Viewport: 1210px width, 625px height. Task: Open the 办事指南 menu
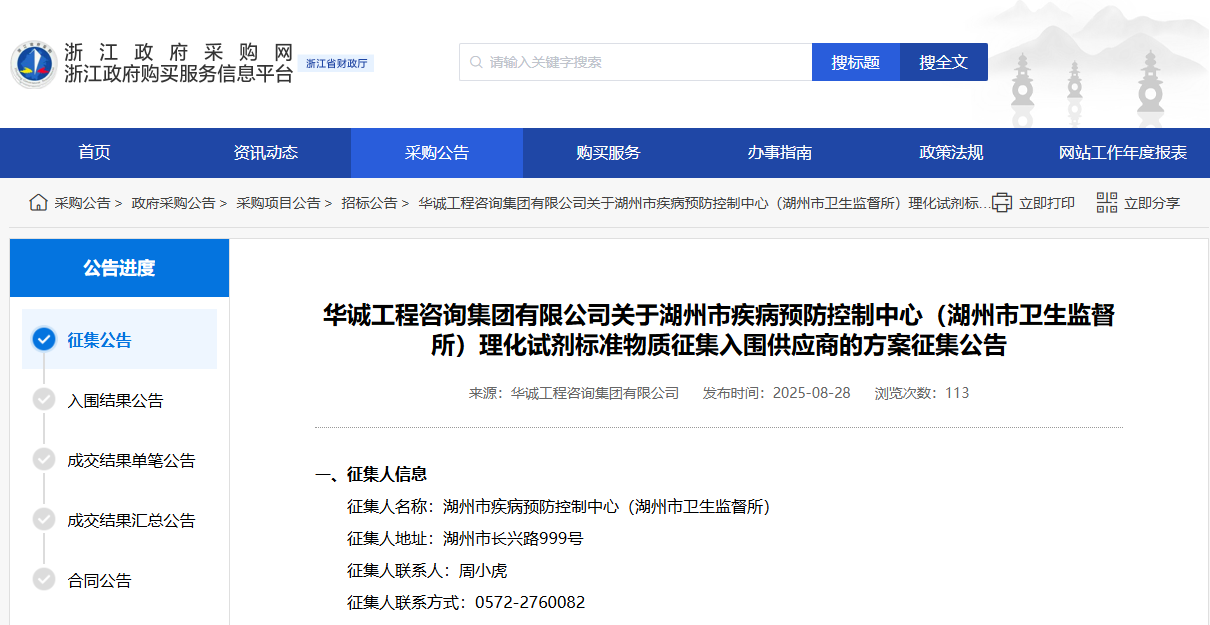780,152
